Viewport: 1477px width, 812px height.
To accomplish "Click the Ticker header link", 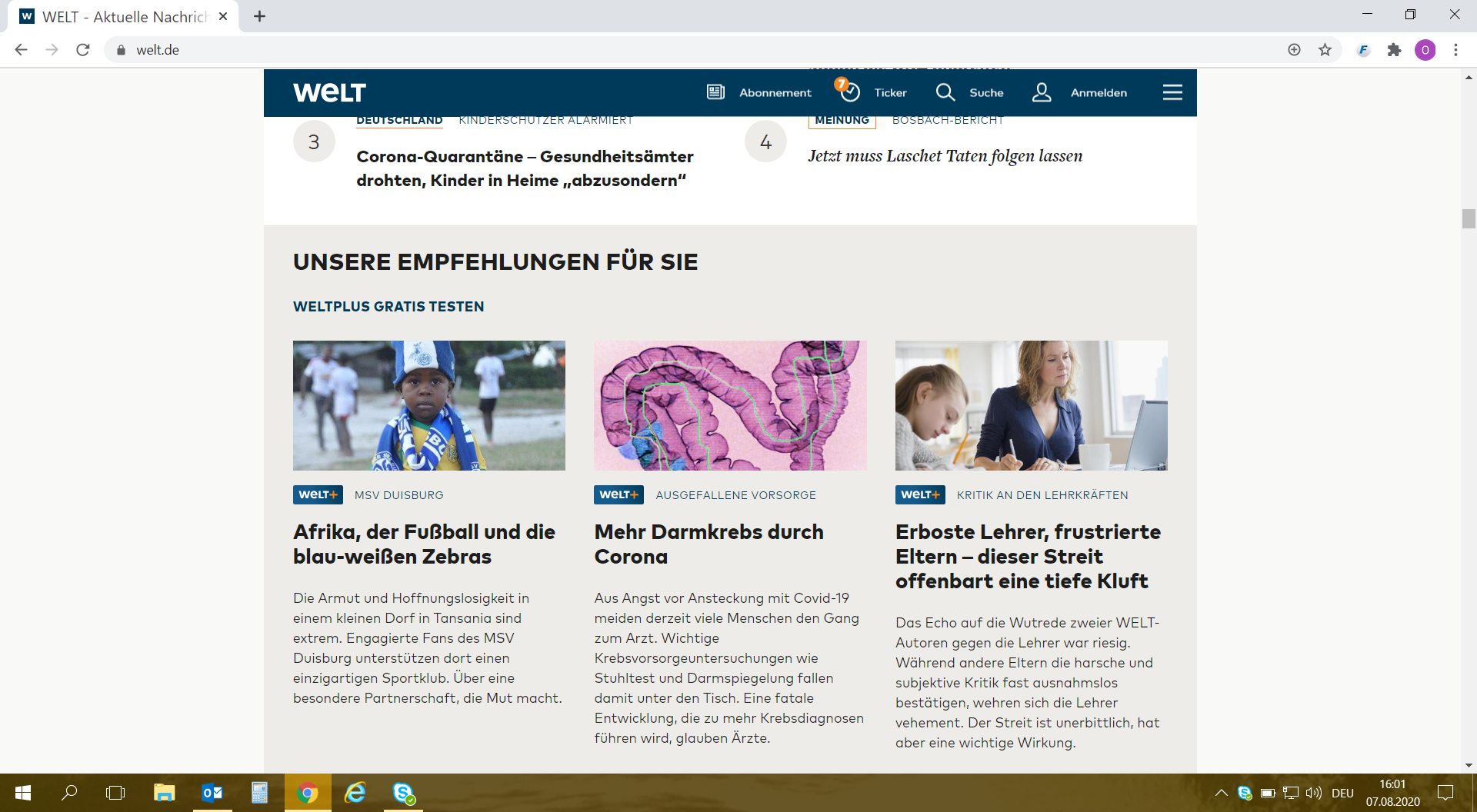I will [890, 93].
